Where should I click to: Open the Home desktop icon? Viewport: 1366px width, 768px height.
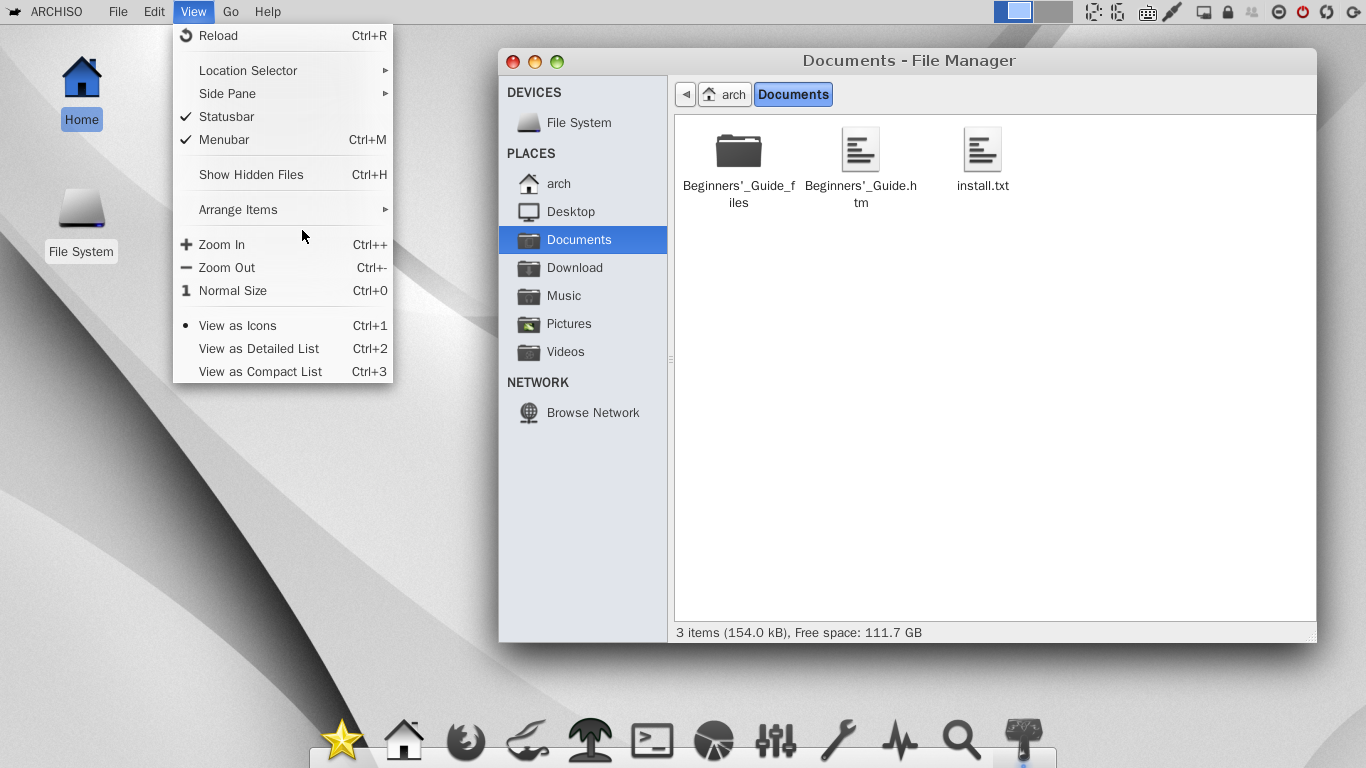[82, 92]
